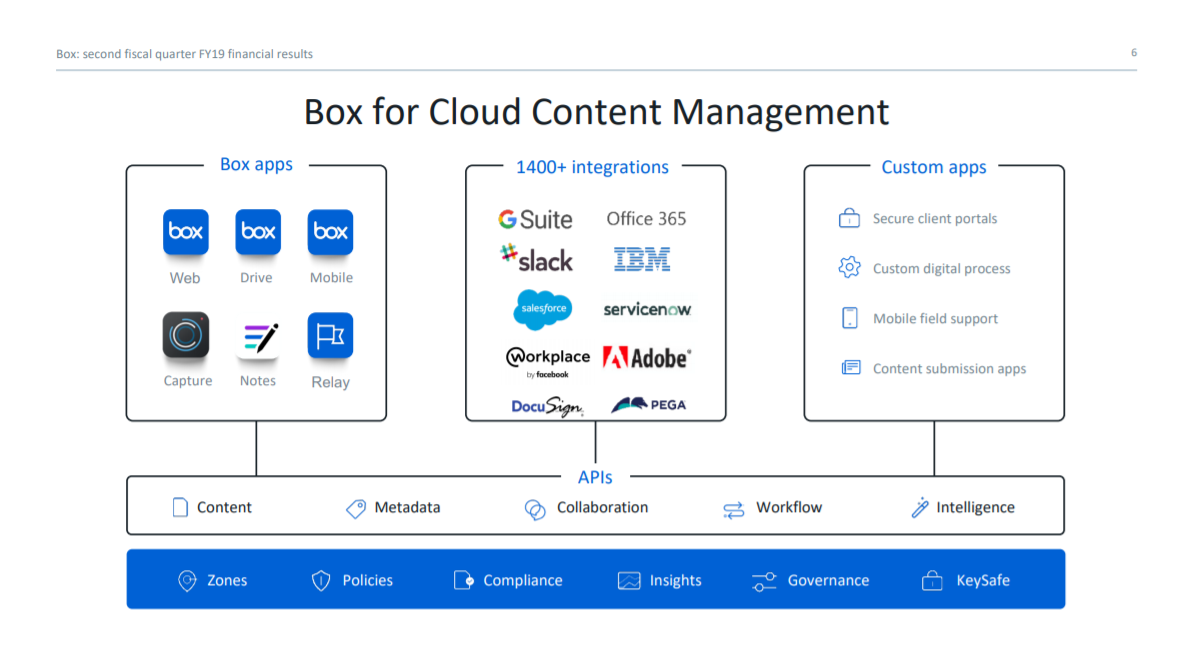Select the Workplace by Facebook logo
This screenshot has height=668, width=1192.
tap(547, 362)
